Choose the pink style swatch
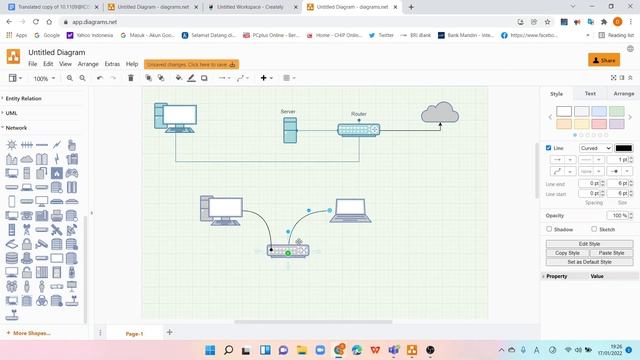640x360 pixels. (599, 124)
